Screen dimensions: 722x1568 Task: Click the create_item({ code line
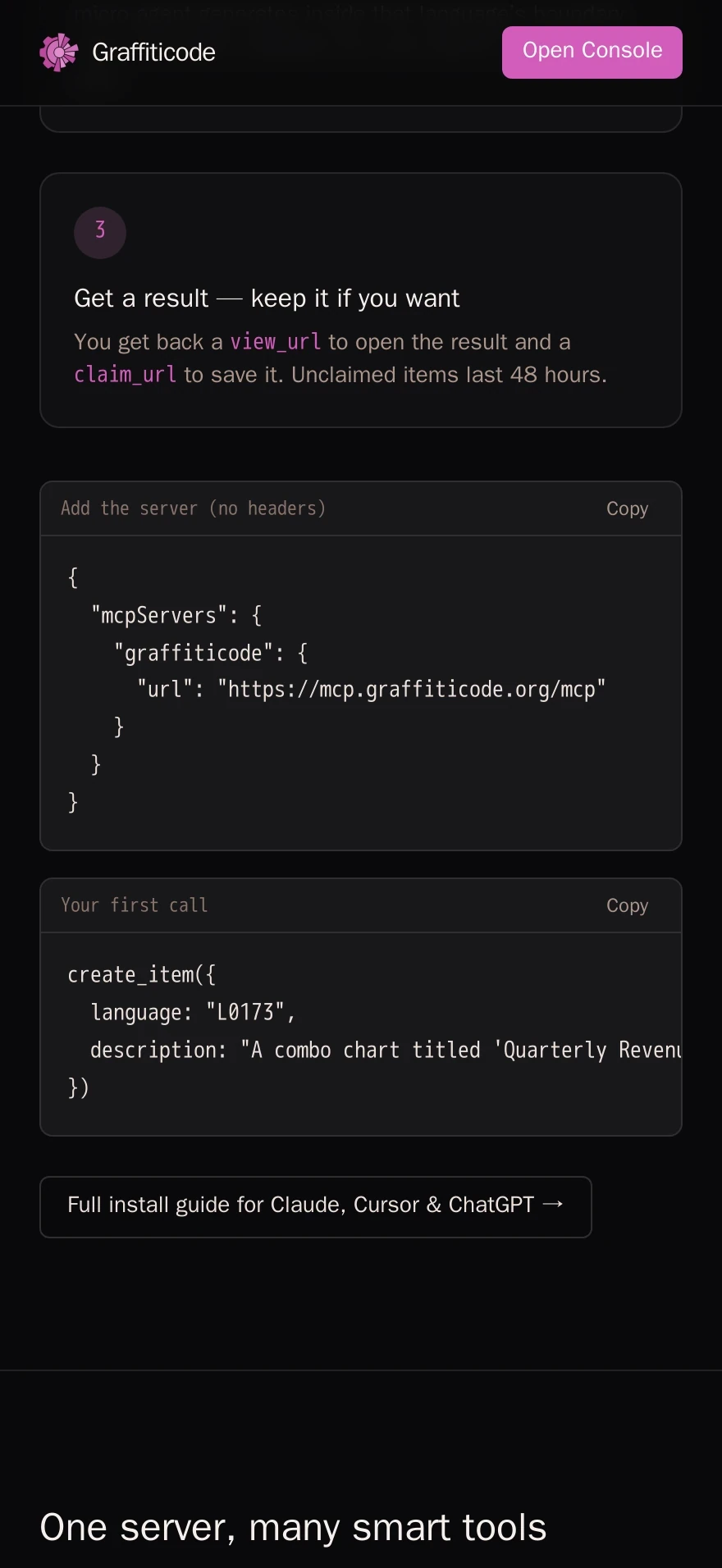(141, 974)
